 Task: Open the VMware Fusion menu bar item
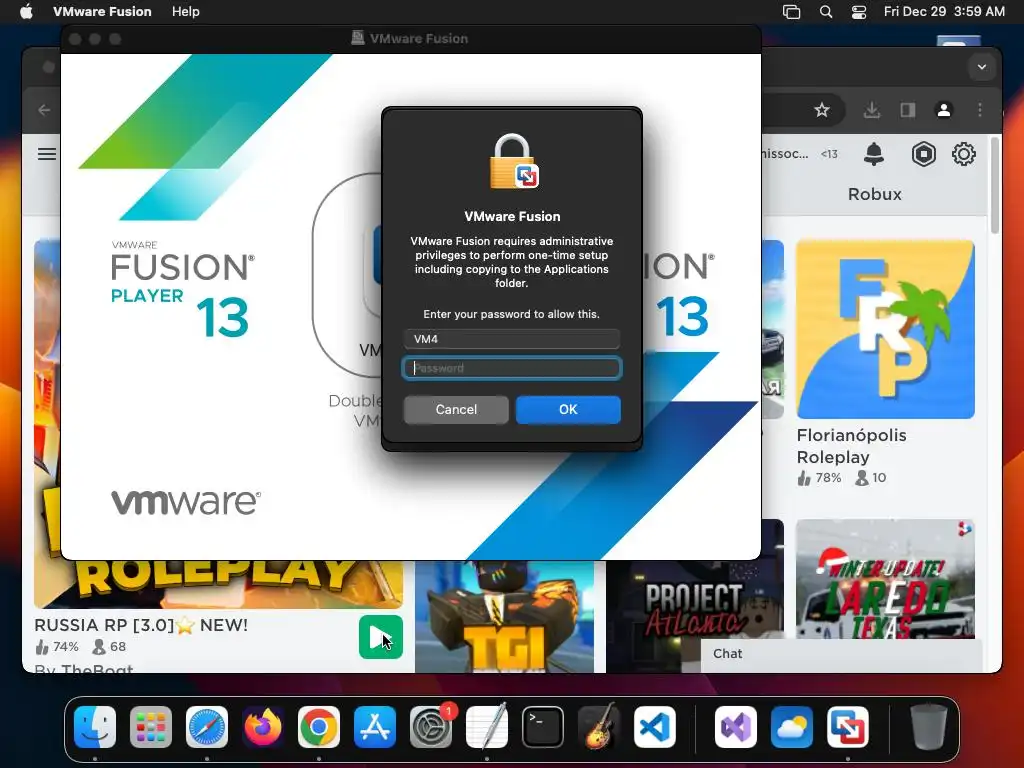point(102,11)
